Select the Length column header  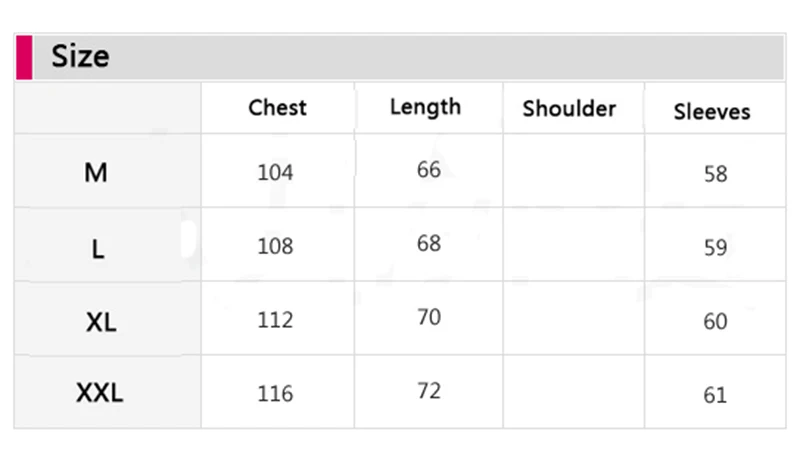pos(426,108)
